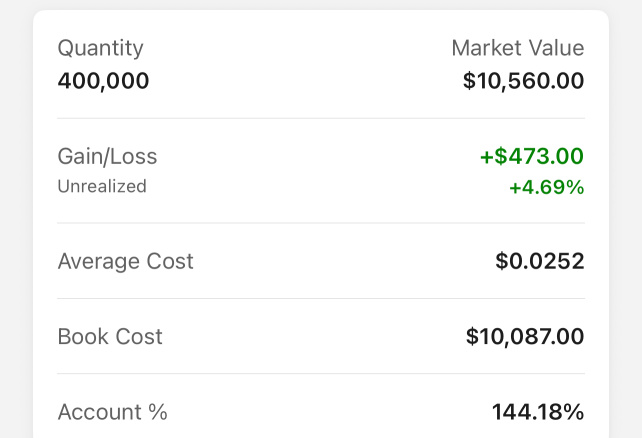Click the grey background outside the card
This screenshot has height=438, width=642.
16,205
